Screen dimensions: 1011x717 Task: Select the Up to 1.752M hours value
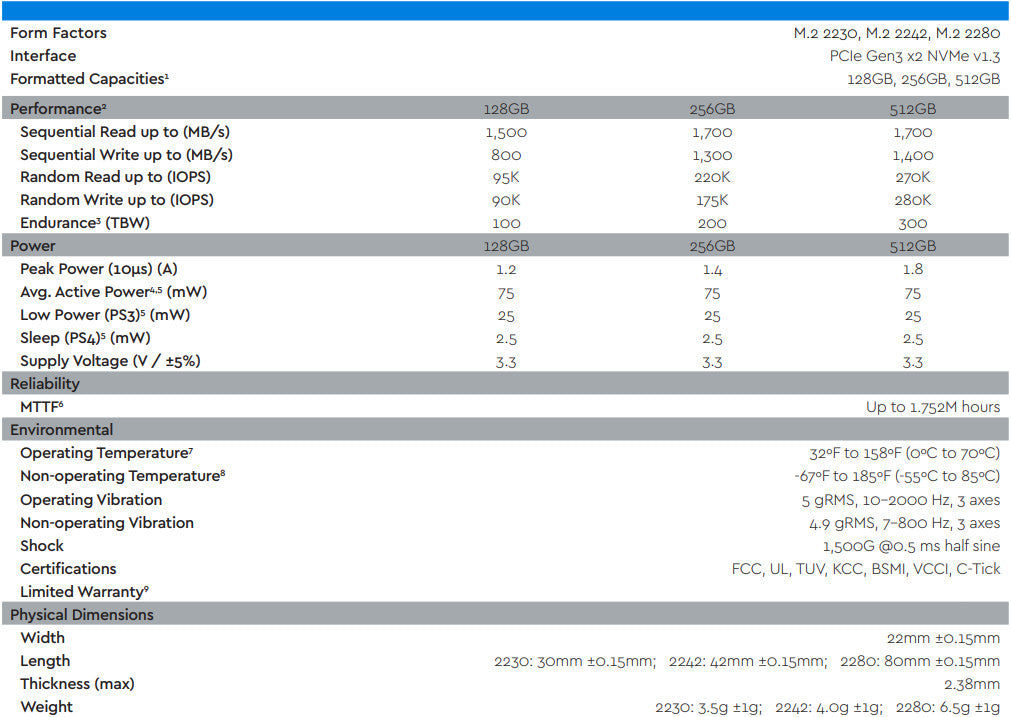pyautogui.click(x=932, y=407)
